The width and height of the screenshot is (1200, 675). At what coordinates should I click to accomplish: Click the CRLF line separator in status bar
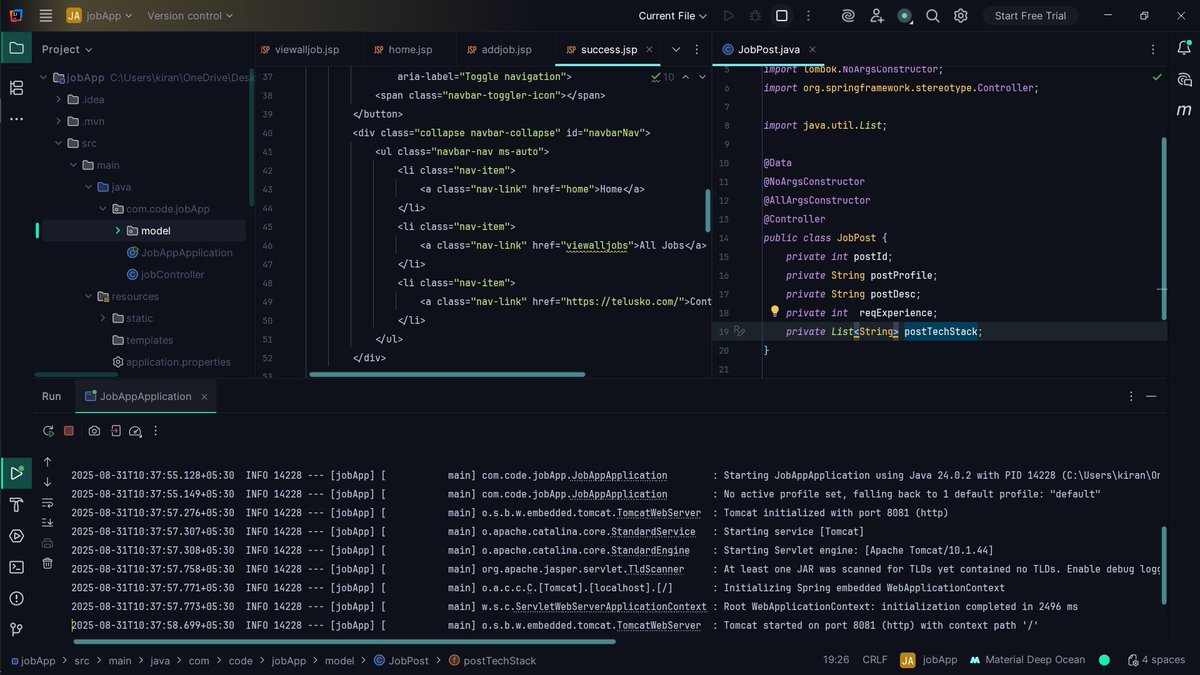(x=874, y=660)
